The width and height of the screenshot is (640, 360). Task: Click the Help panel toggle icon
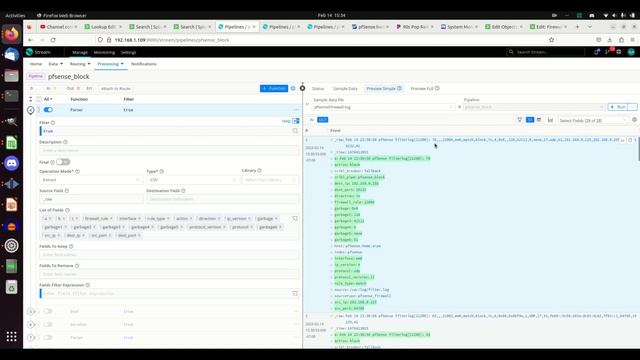(296, 121)
